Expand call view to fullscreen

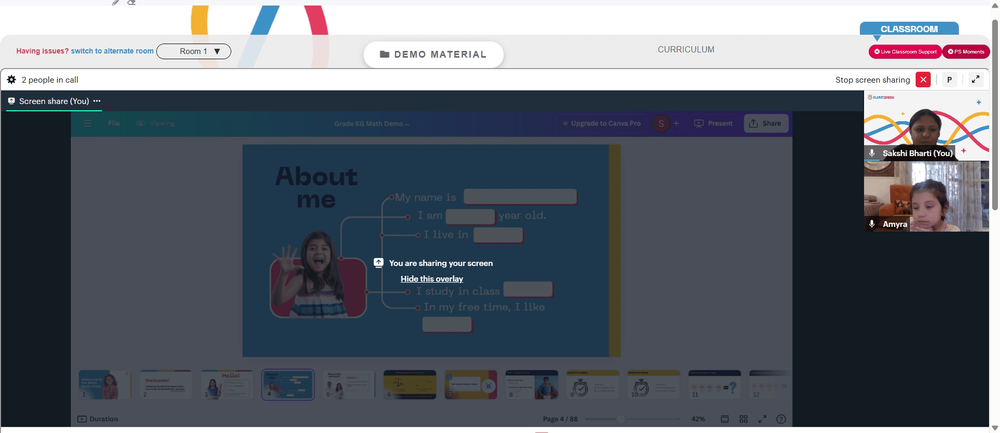975,80
